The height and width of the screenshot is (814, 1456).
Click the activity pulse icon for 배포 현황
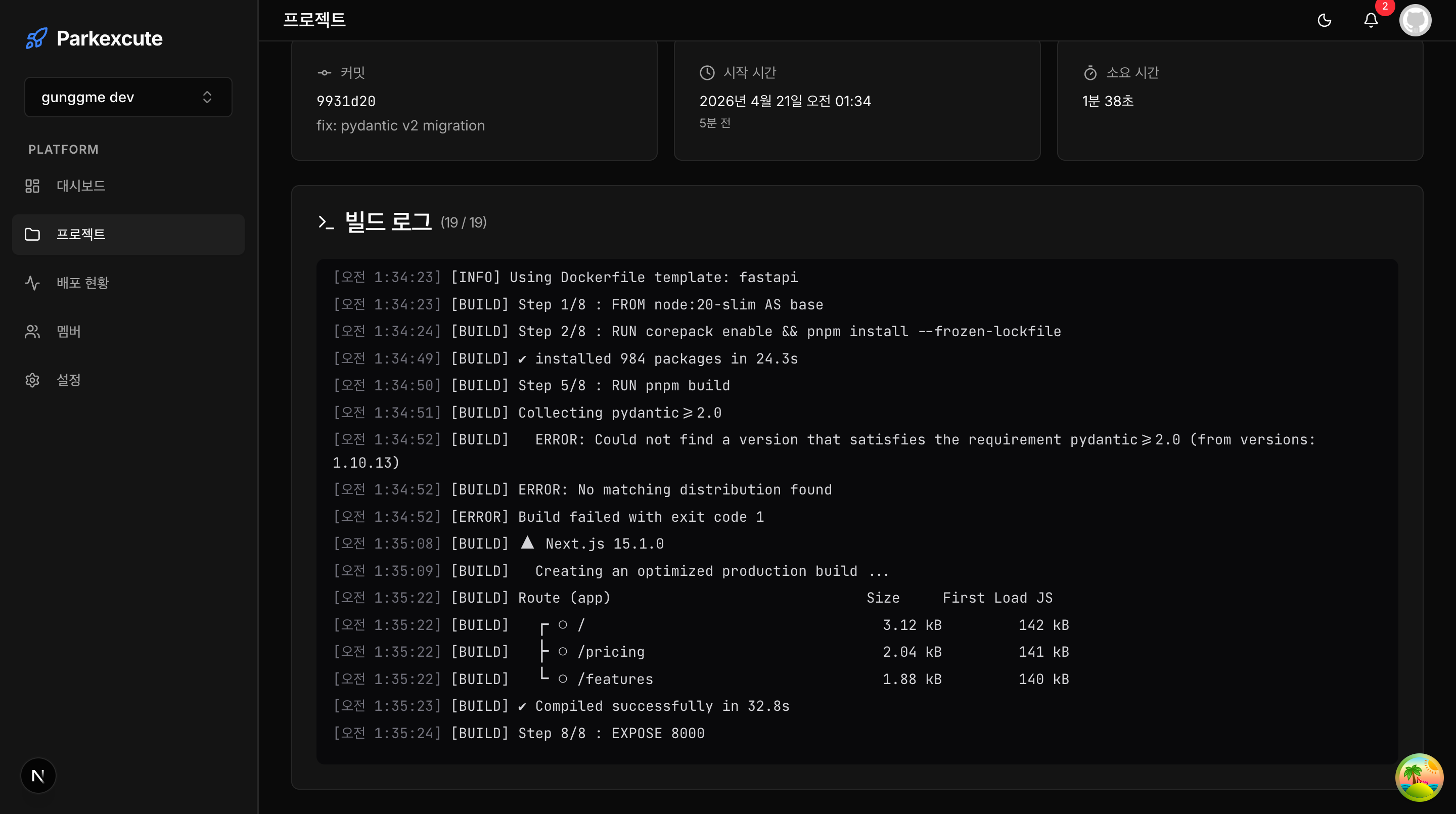[x=32, y=283]
